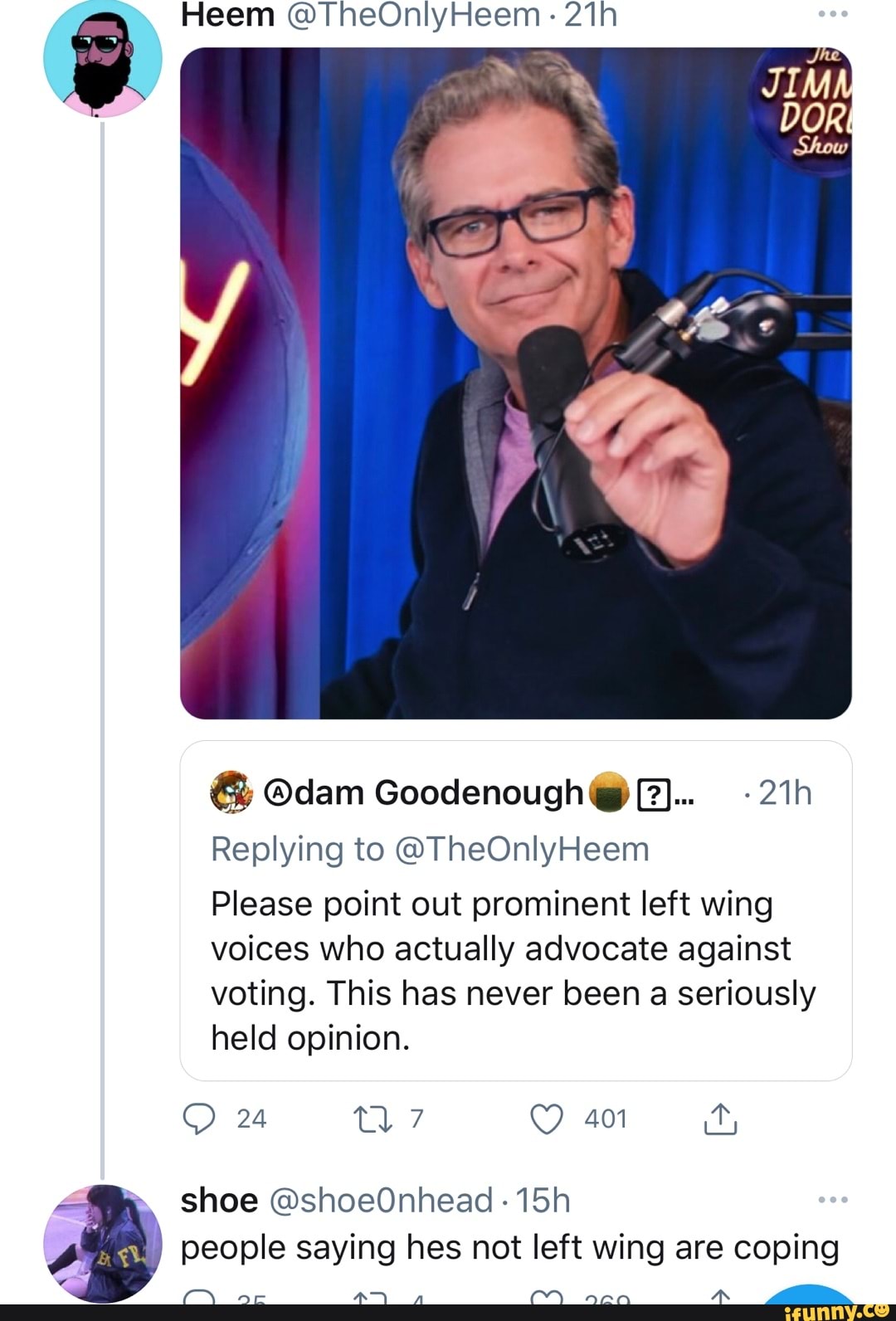Retweet Heem's tweet
Viewport: 896px width, 1321px height.
[x=365, y=1119]
